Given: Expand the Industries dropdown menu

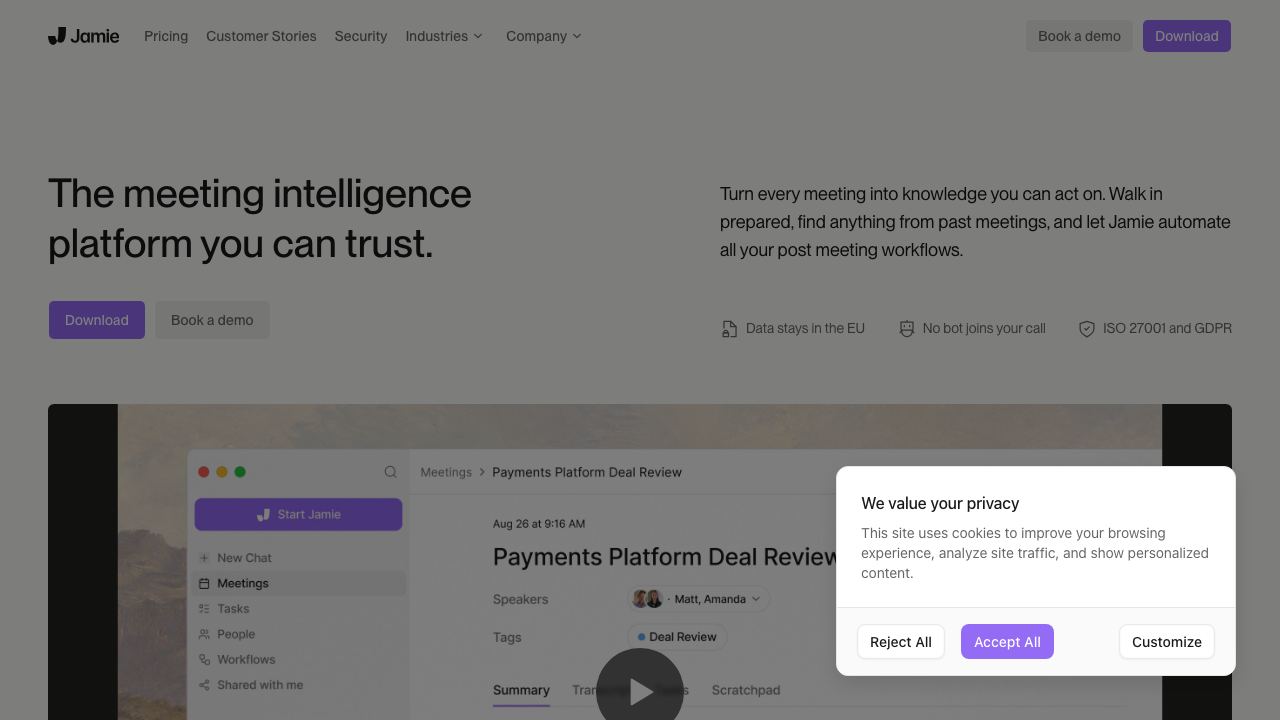Looking at the screenshot, I should pyautogui.click(x=444, y=36).
